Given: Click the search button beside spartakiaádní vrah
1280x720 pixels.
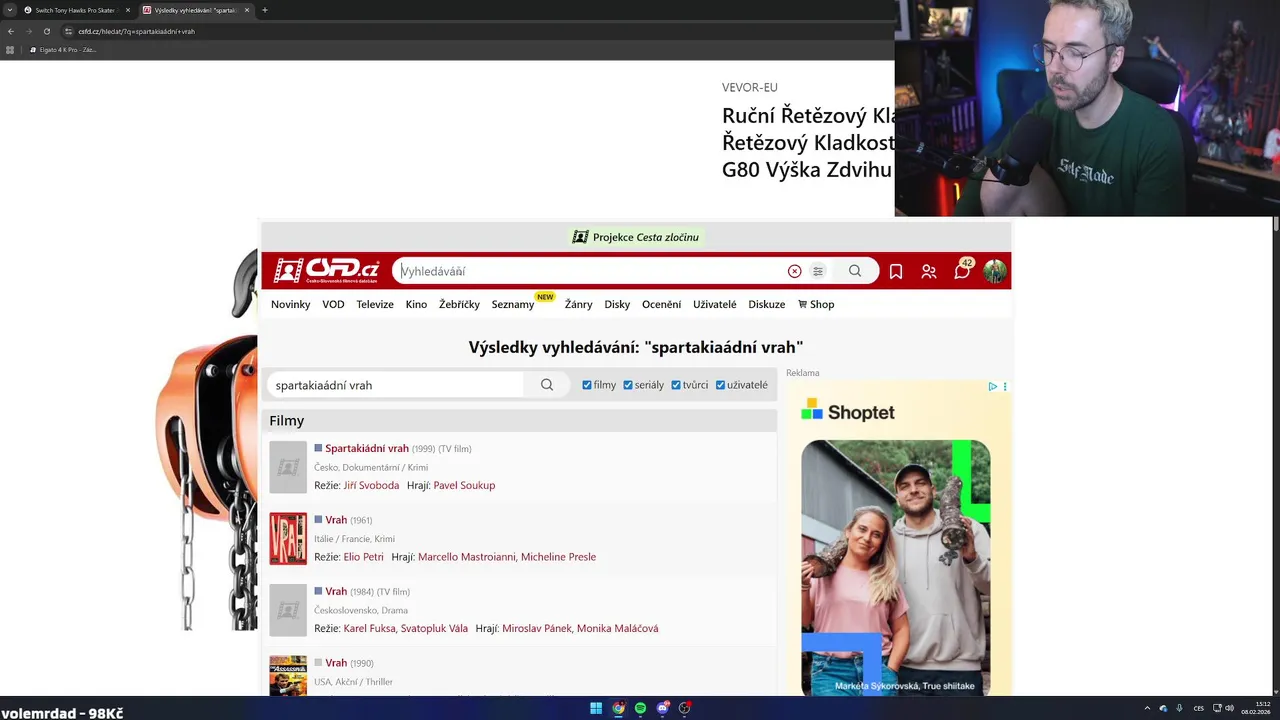Looking at the screenshot, I should [547, 385].
